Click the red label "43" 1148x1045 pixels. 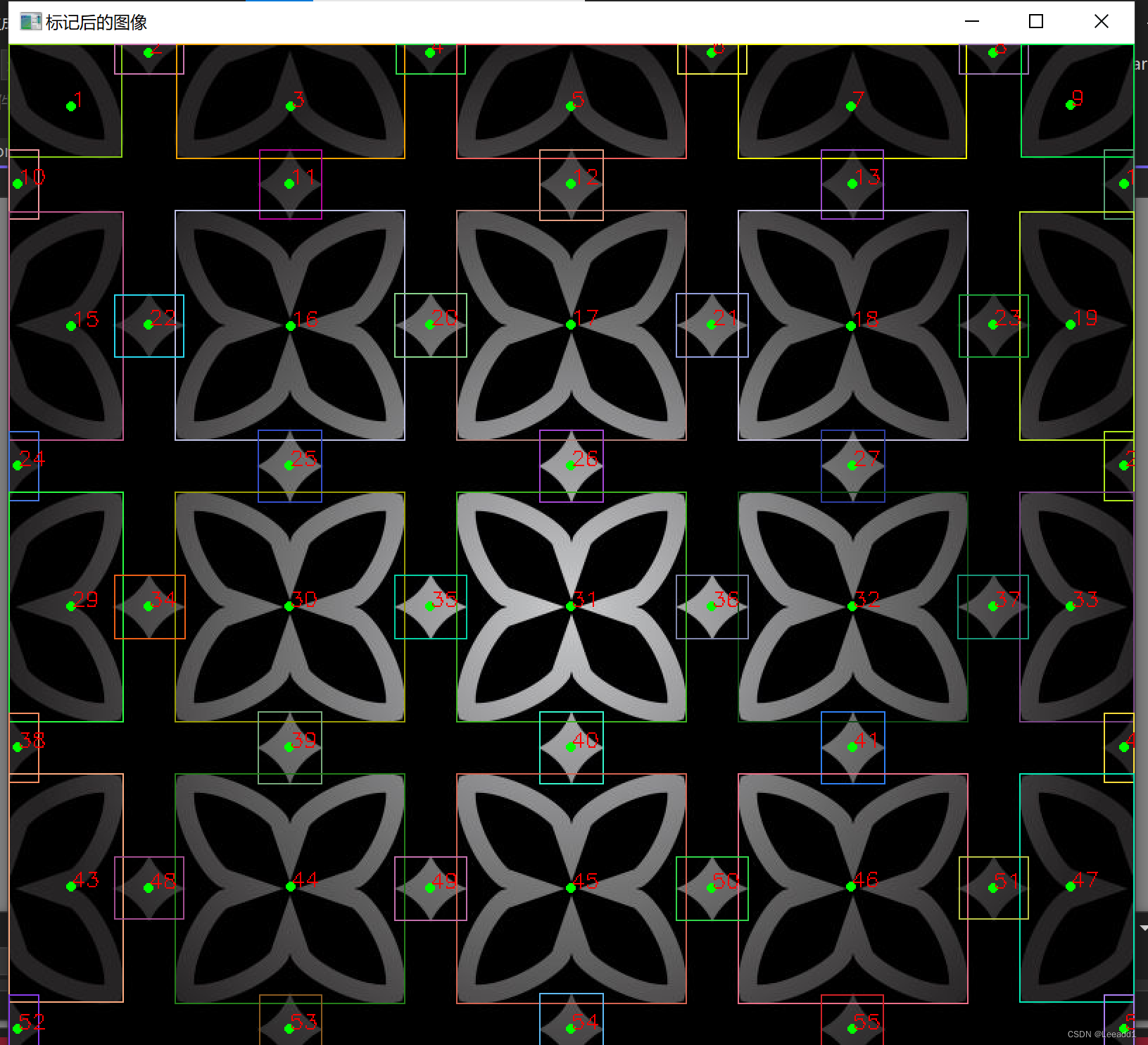(x=86, y=880)
